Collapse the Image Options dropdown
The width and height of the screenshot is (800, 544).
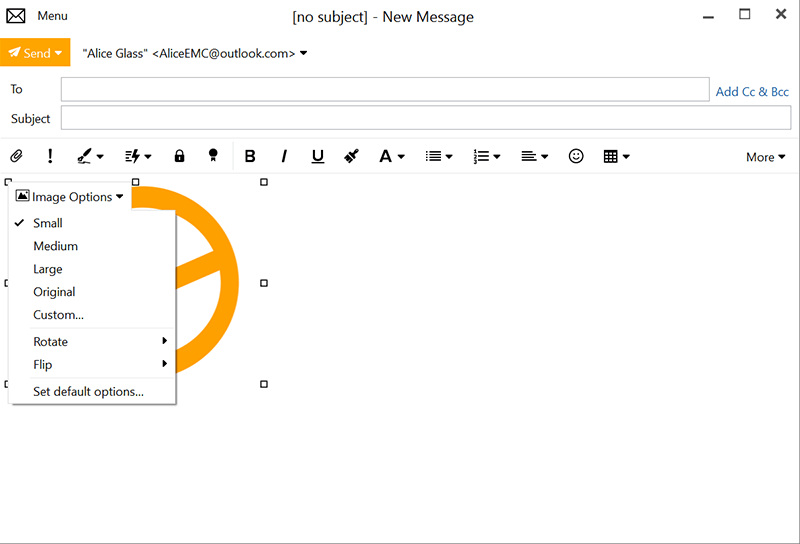70,197
